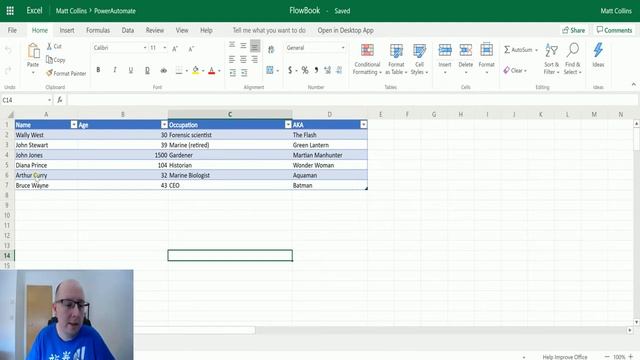
Task: Decrease font size with the shrink icon
Action: pyautogui.click(x=191, y=49)
